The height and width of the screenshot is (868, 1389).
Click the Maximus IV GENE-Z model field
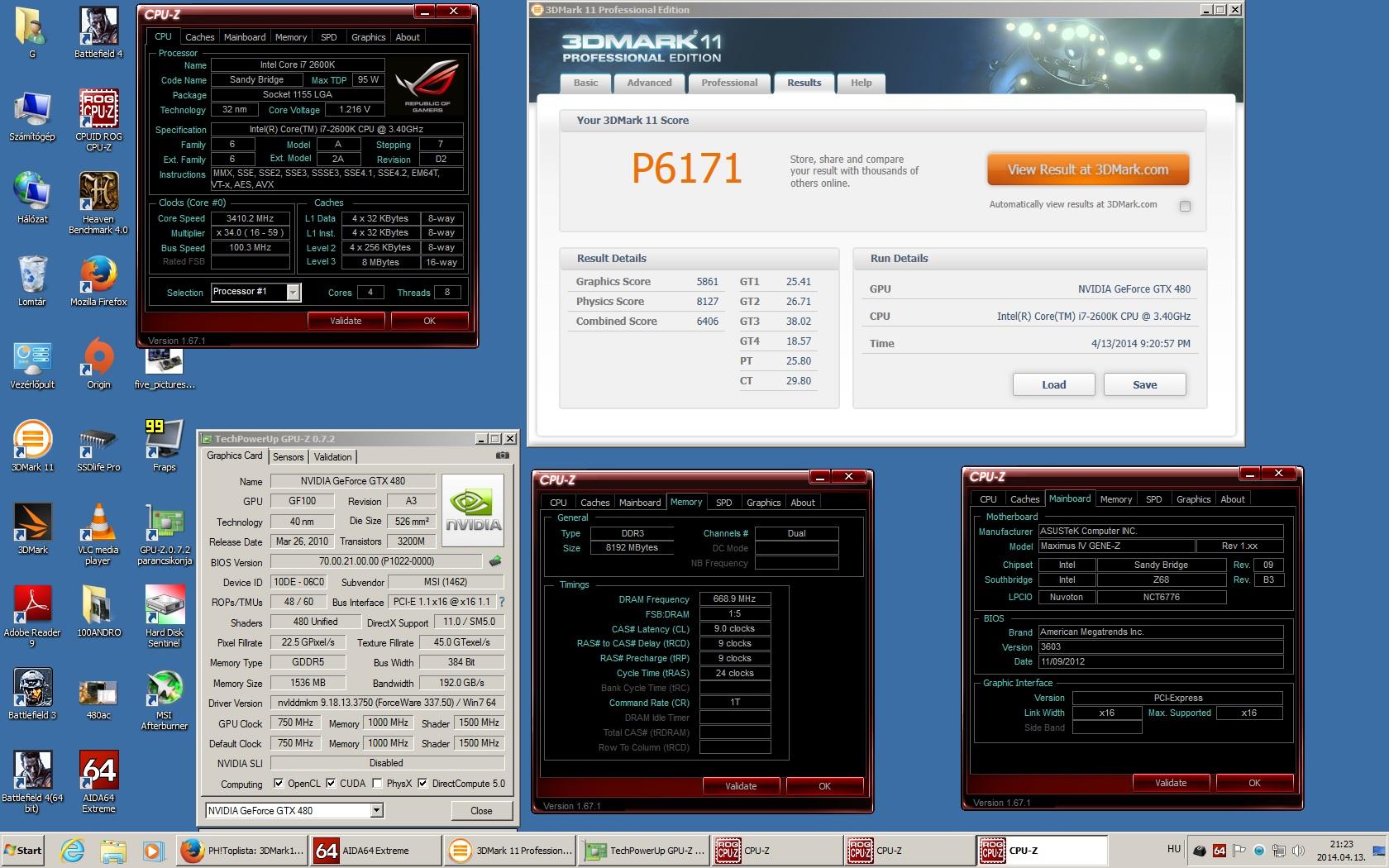pos(1116,546)
